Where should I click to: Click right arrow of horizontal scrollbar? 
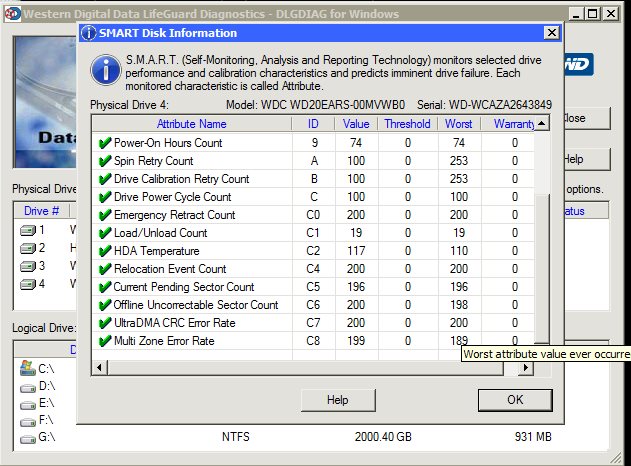(526, 367)
